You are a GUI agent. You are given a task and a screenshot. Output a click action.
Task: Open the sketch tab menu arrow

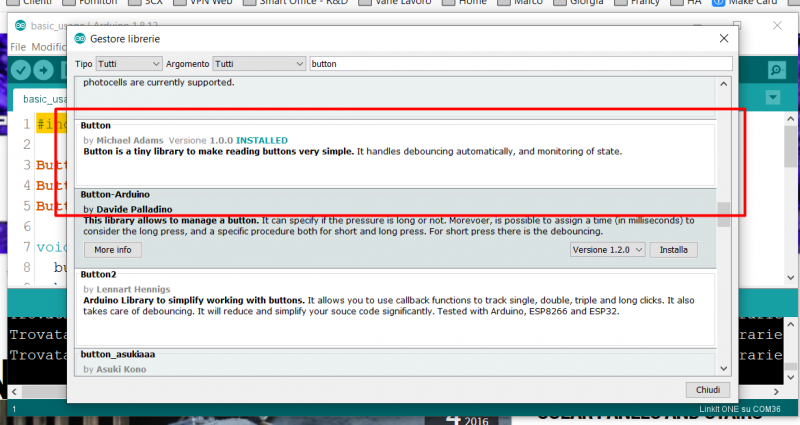[772, 97]
